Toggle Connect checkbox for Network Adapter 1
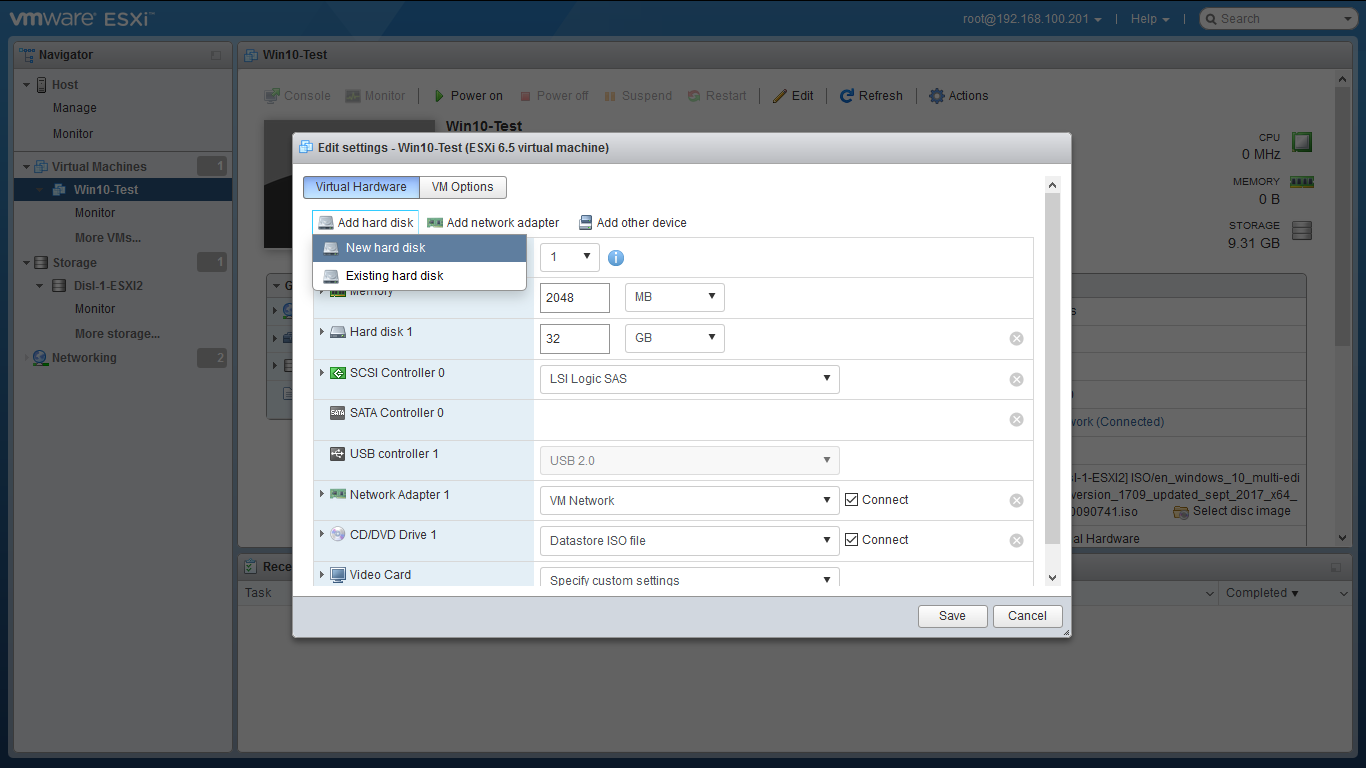The image size is (1366, 768). coord(852,500)
